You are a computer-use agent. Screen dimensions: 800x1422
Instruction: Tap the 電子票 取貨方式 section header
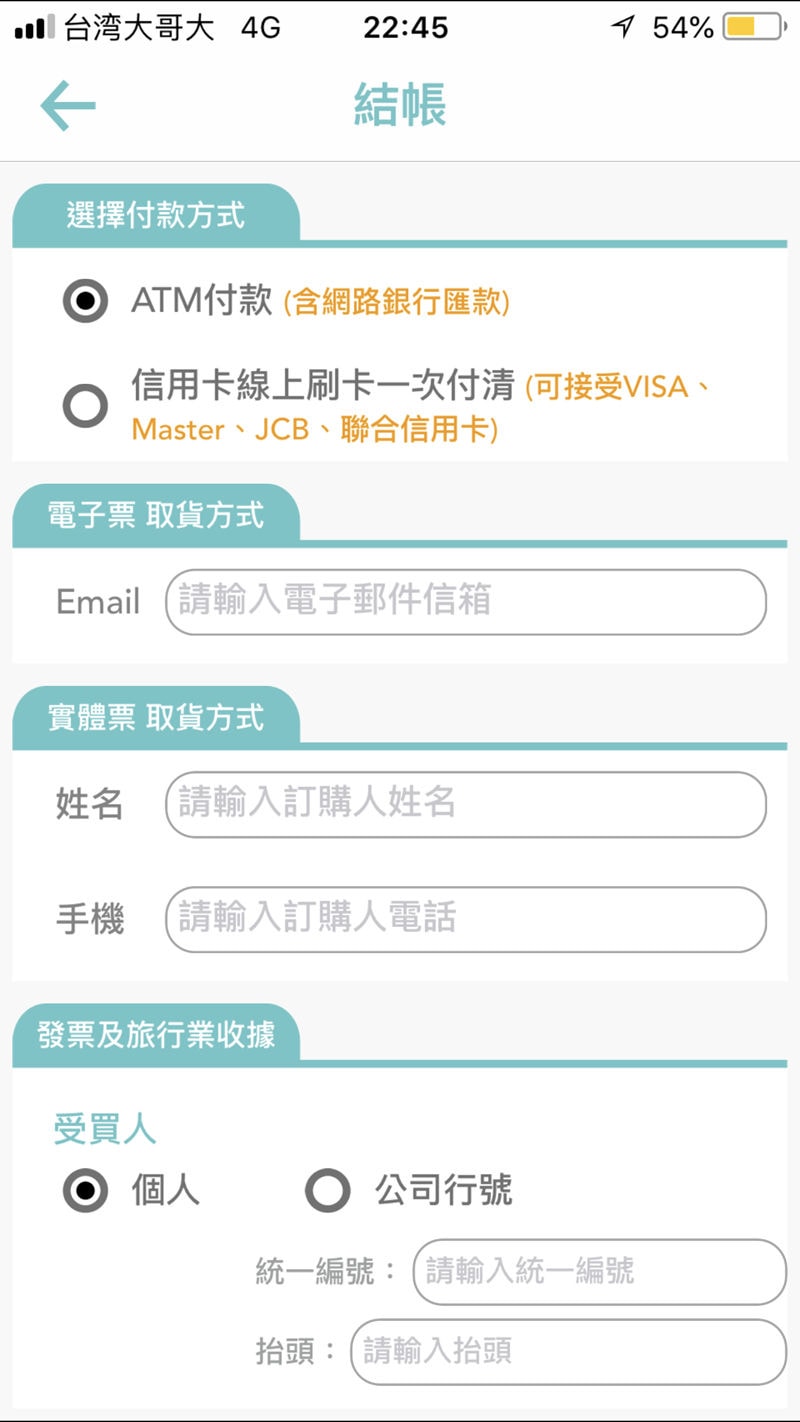pos(156,515)
